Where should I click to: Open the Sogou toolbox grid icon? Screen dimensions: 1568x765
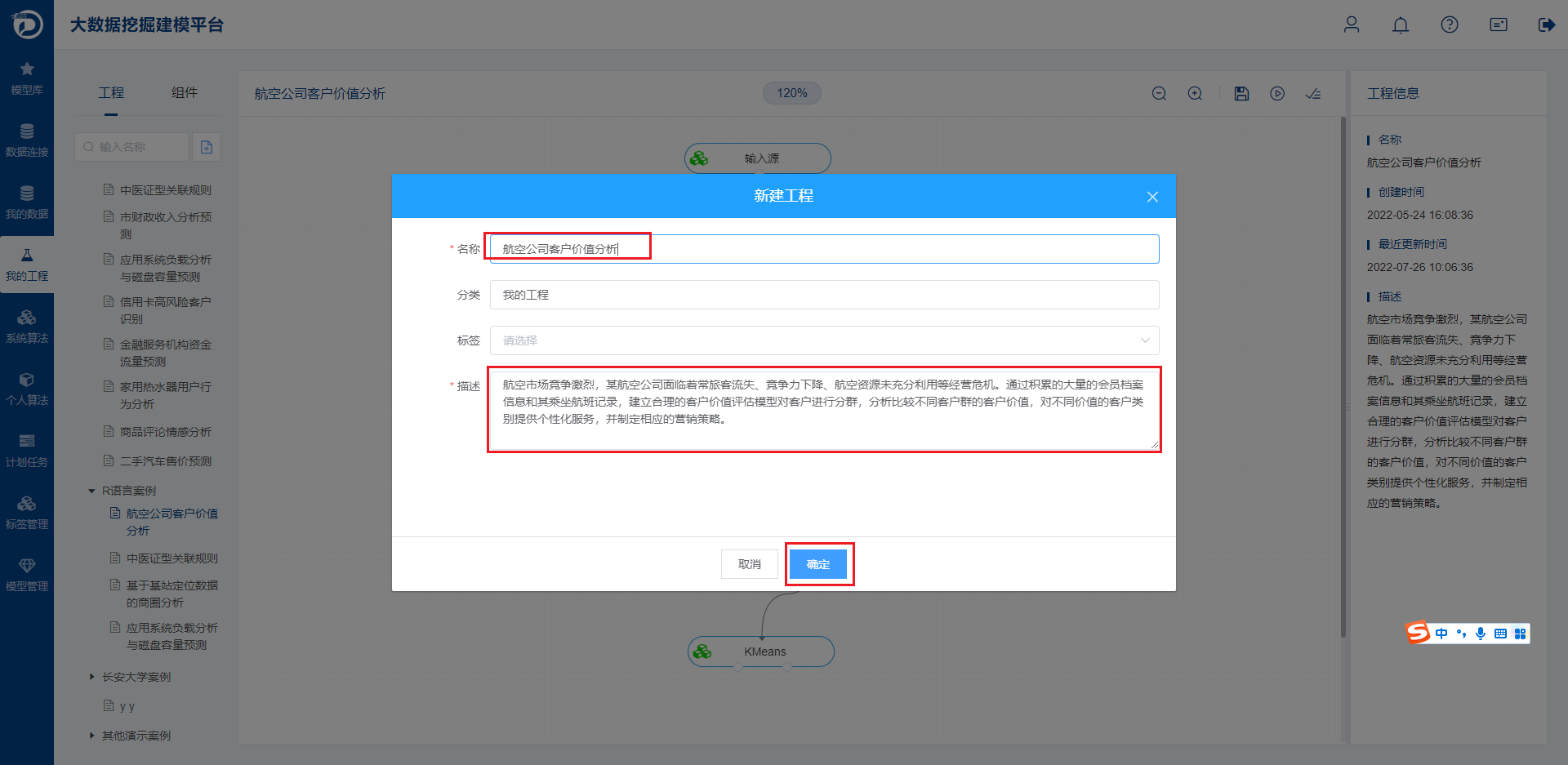coord(1520,634)
